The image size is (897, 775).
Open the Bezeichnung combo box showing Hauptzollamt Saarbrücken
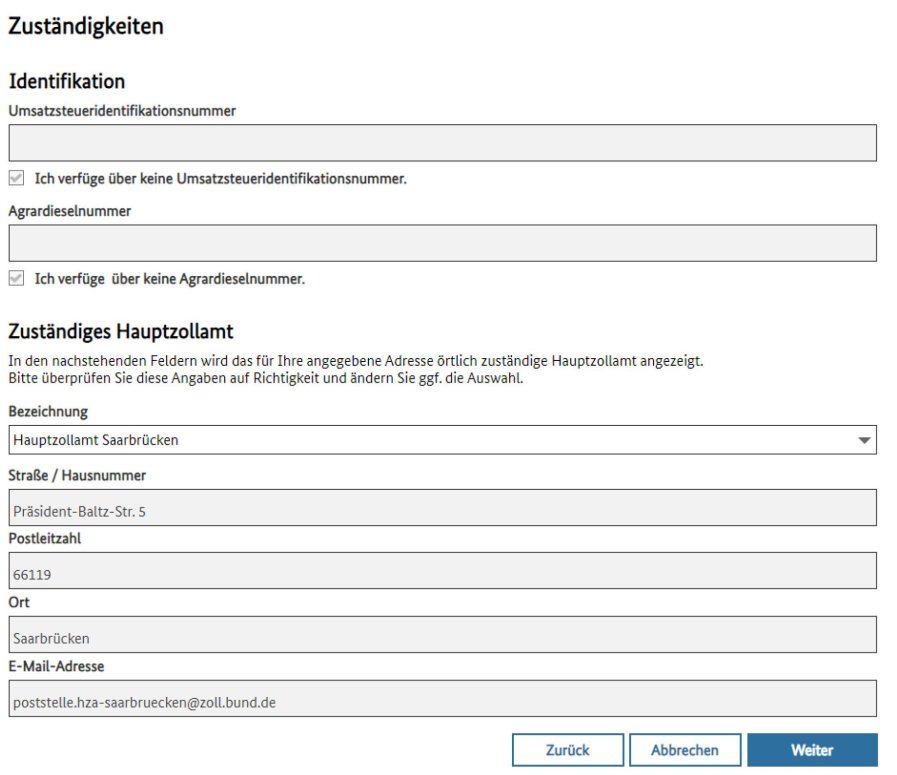(430, 440)
